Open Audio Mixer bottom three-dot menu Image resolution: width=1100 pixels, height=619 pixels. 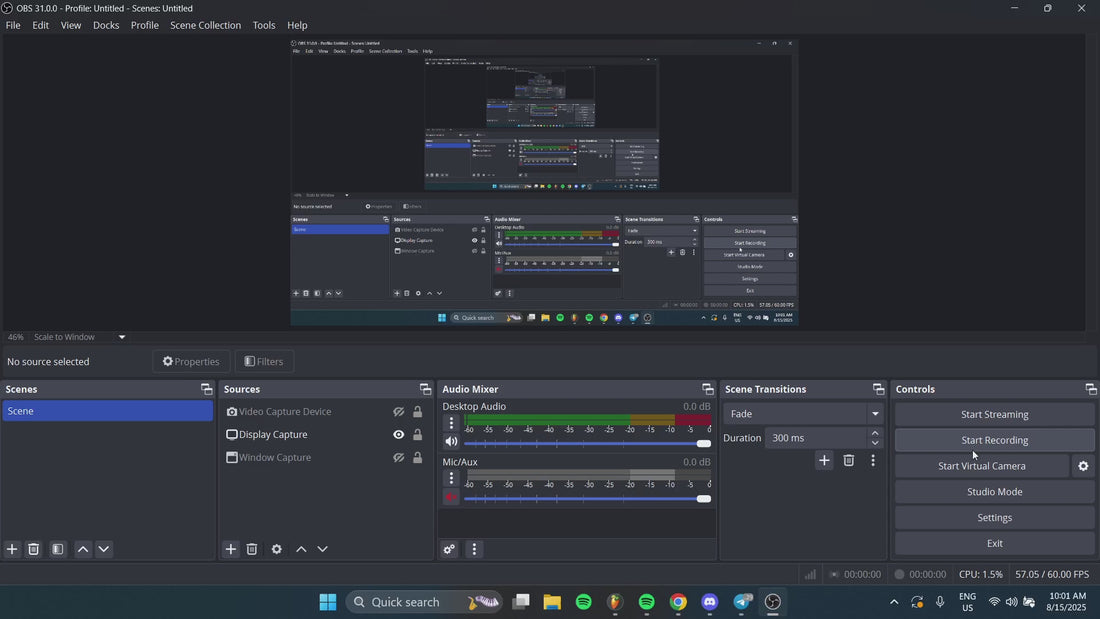pyautogui.click(x=474, y=549)
